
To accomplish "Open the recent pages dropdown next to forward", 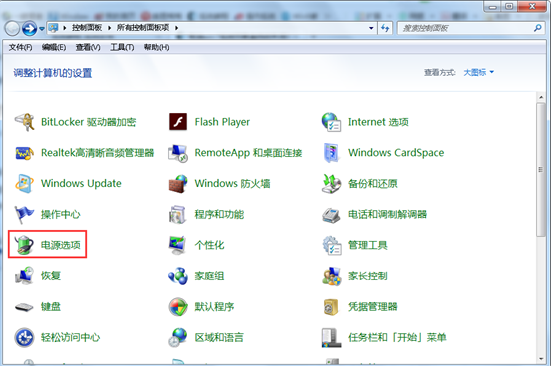I will 42,29.
